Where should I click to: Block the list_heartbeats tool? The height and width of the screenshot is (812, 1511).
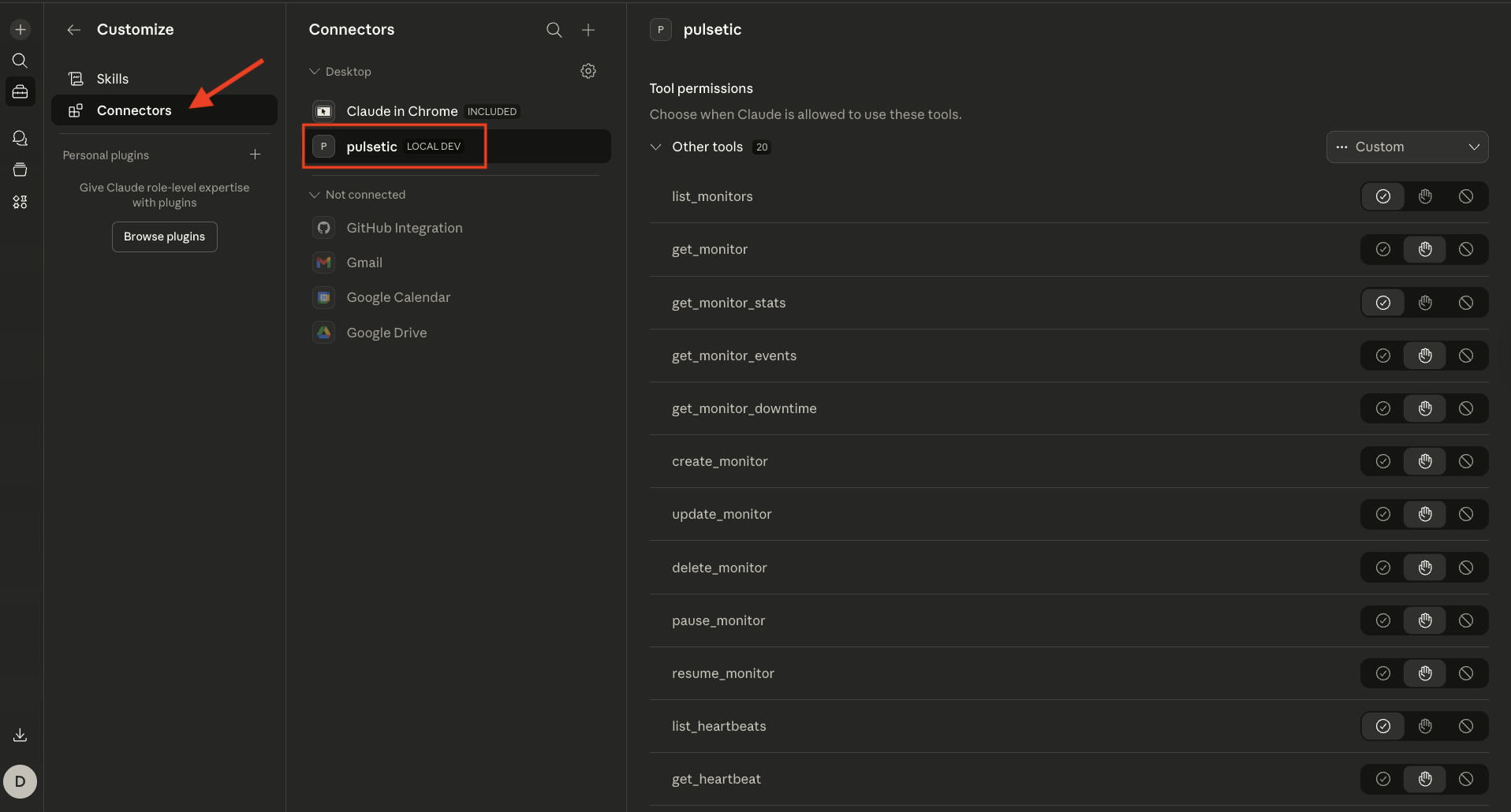pyautogui.click(x=1466, y=726)
